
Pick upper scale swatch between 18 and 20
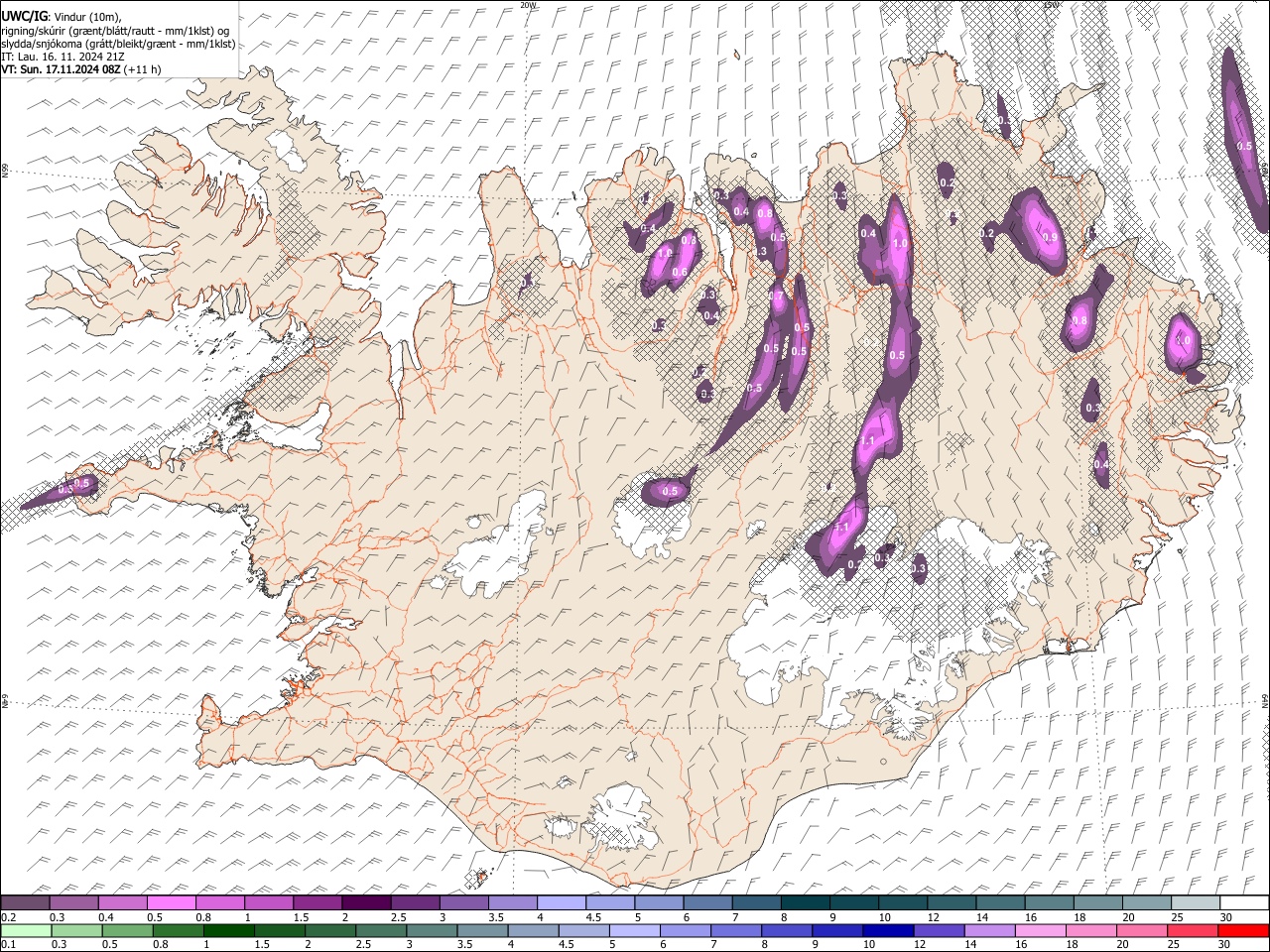coord(1096,903)
